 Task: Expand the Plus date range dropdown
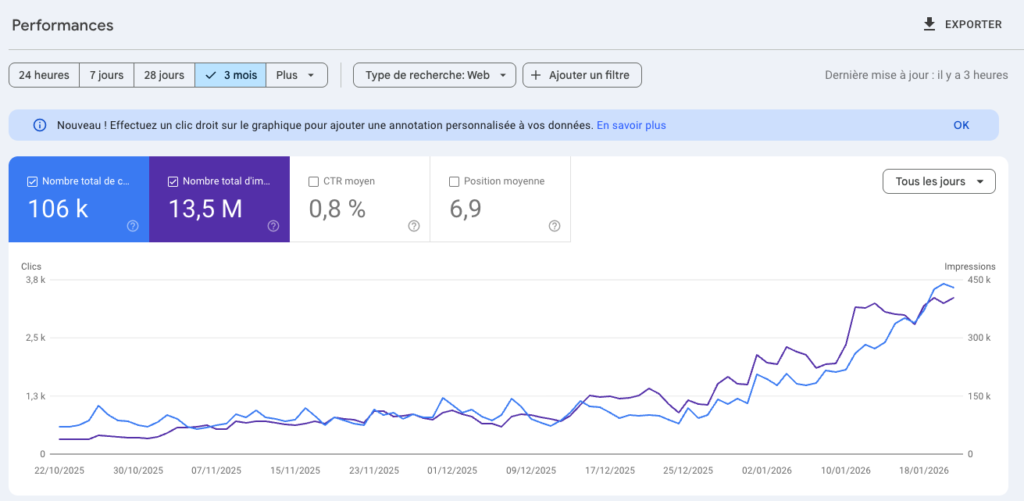[296, 75]
